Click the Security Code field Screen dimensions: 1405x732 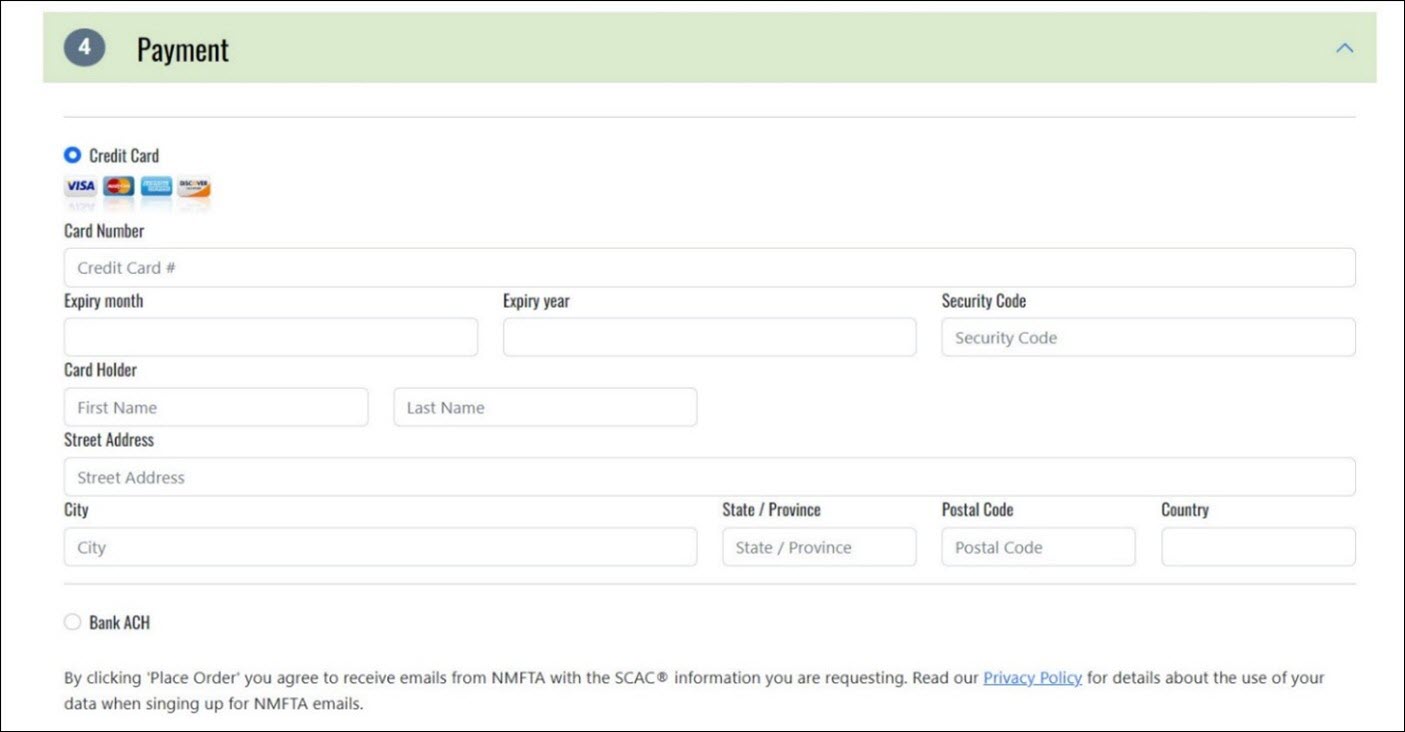(1148, 337)
